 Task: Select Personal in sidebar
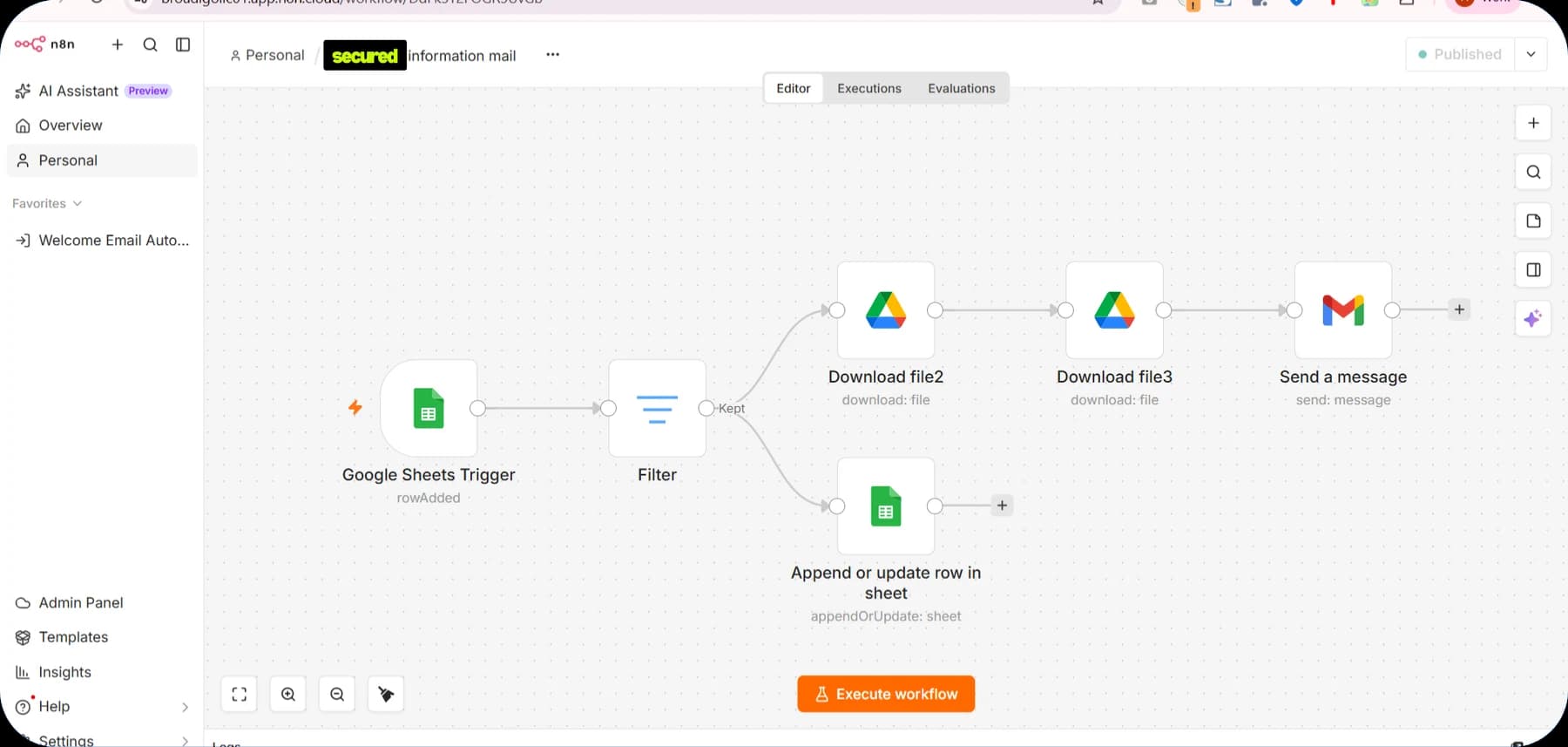point(102,160)
